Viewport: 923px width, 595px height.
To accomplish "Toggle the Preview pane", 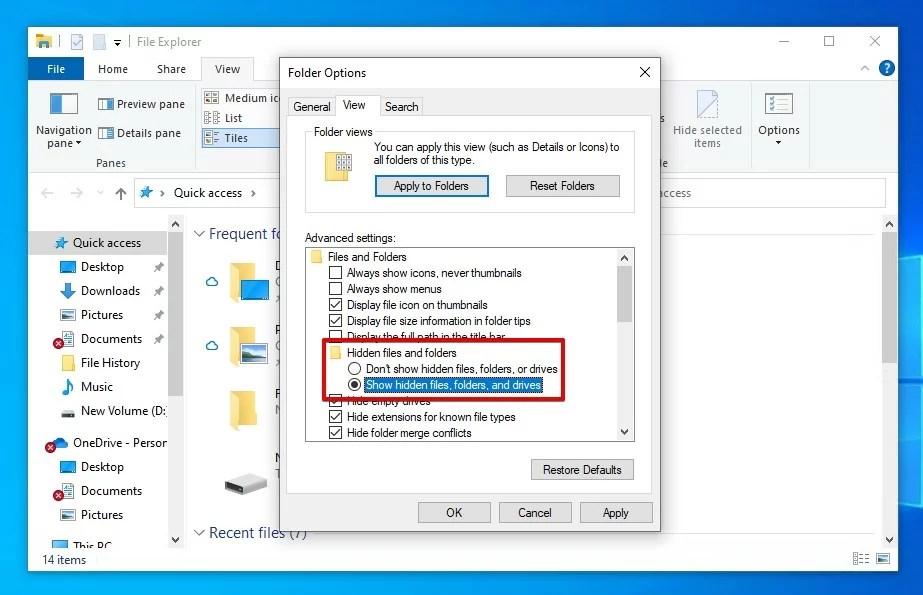I will pyautogui.click(x=140, y=103).
